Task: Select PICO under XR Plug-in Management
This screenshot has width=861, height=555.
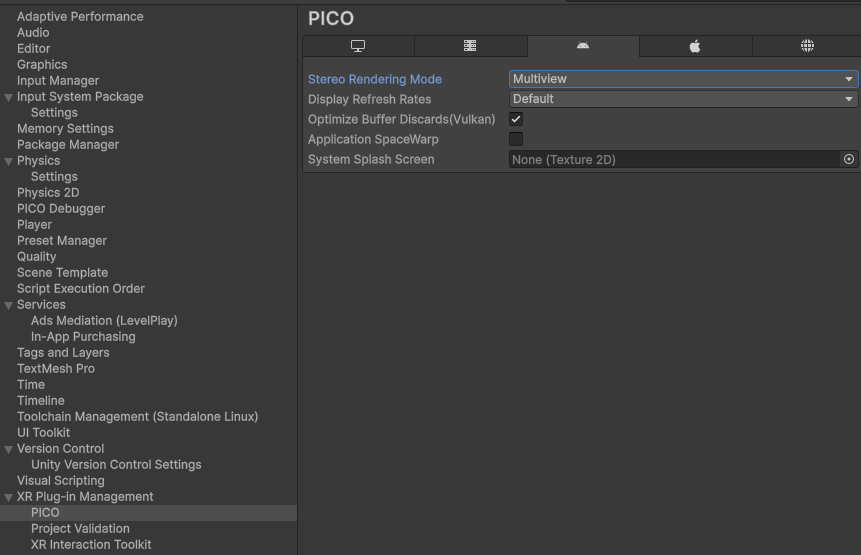Action: tap(45, 512)
